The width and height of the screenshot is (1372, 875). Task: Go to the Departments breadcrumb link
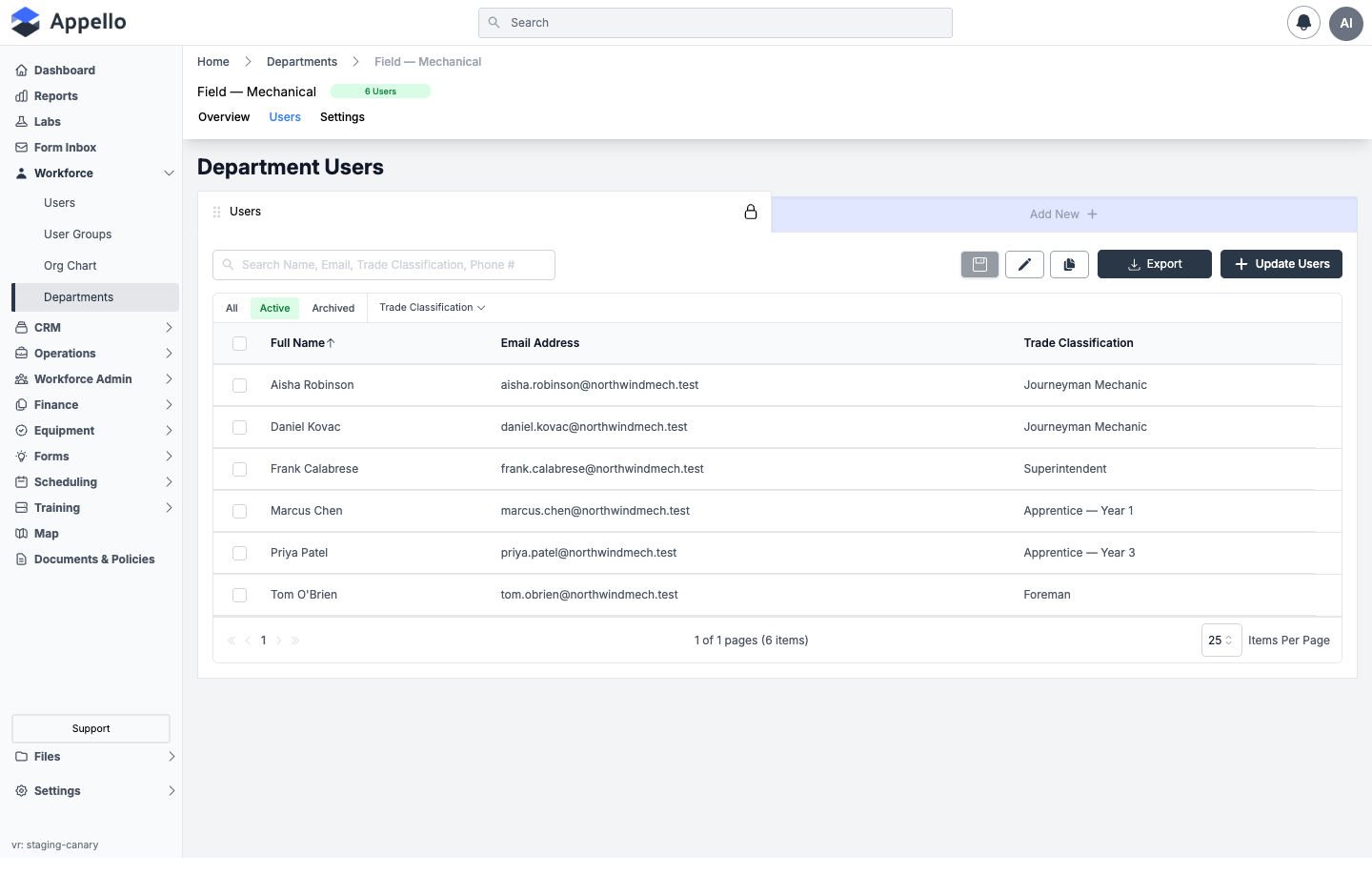[302, 62]
